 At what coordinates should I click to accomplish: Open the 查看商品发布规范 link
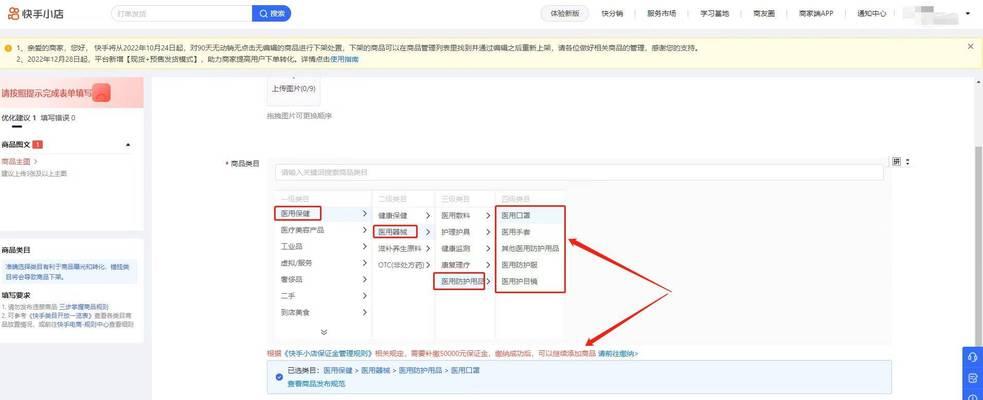pyautogui.click(x=316, y=383)
